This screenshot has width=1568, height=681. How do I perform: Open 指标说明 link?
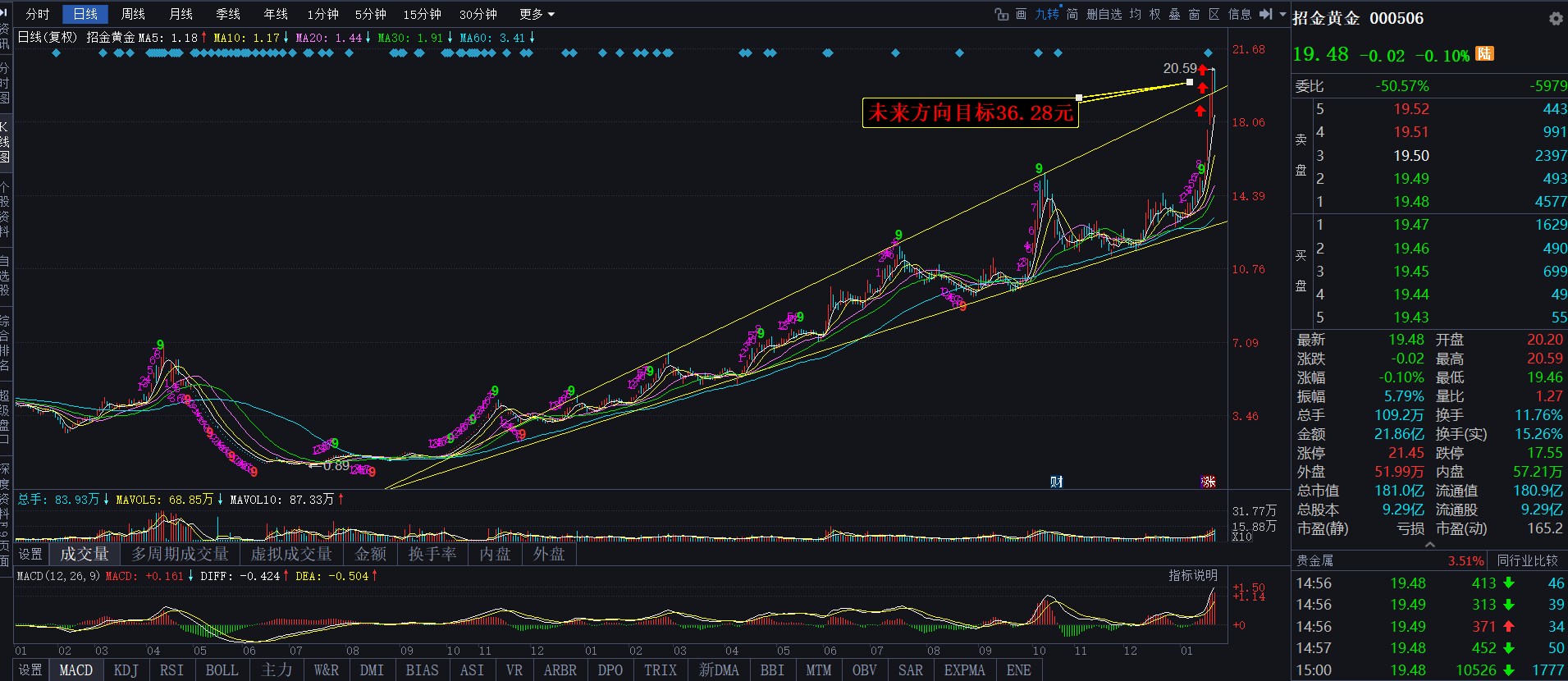[1193, 575]
